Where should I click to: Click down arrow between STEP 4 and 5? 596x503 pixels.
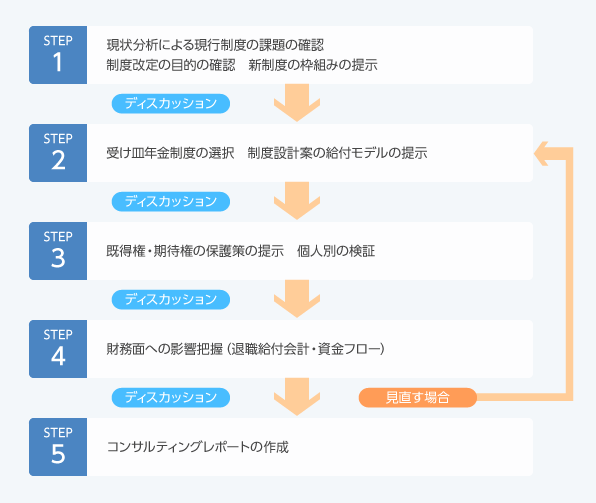click(x=297, y=397)
